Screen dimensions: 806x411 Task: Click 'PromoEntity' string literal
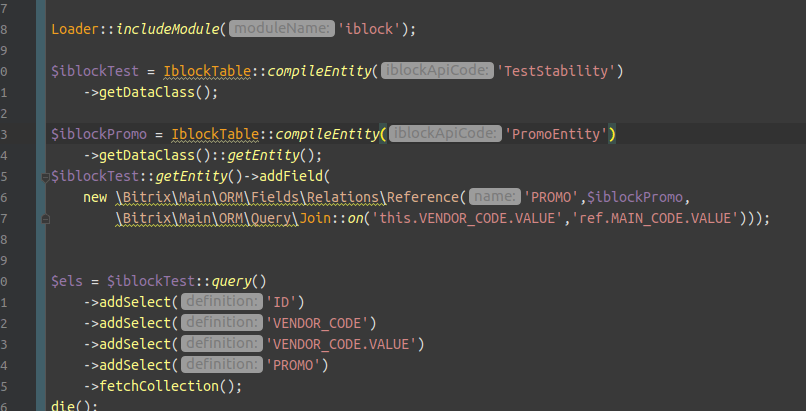[556, 135]
